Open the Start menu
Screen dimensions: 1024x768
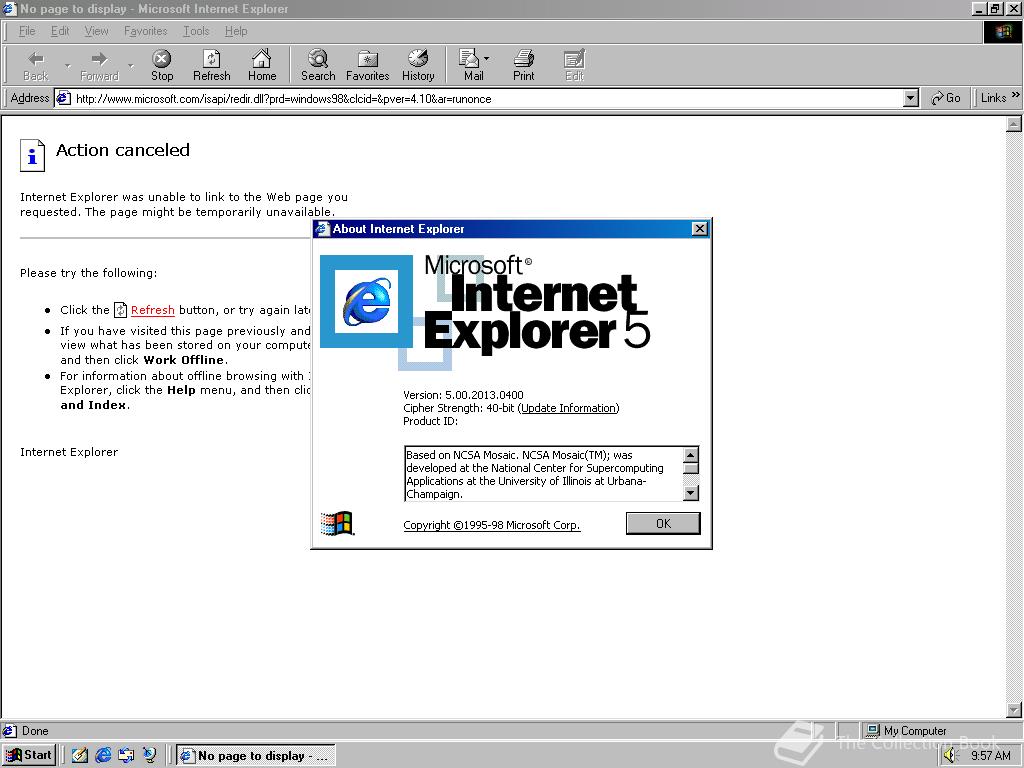[x=29, y=755]
